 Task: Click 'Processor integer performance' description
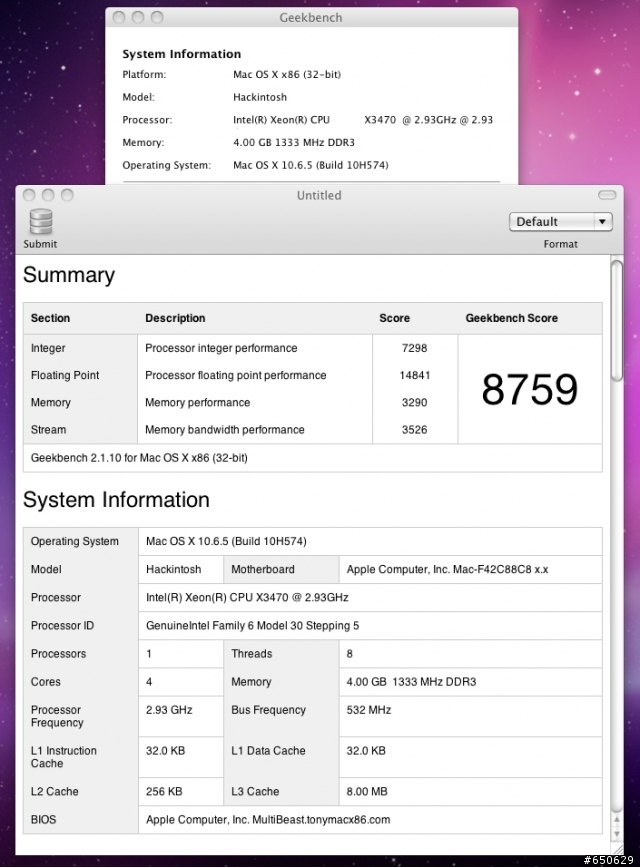click(221, 348)
